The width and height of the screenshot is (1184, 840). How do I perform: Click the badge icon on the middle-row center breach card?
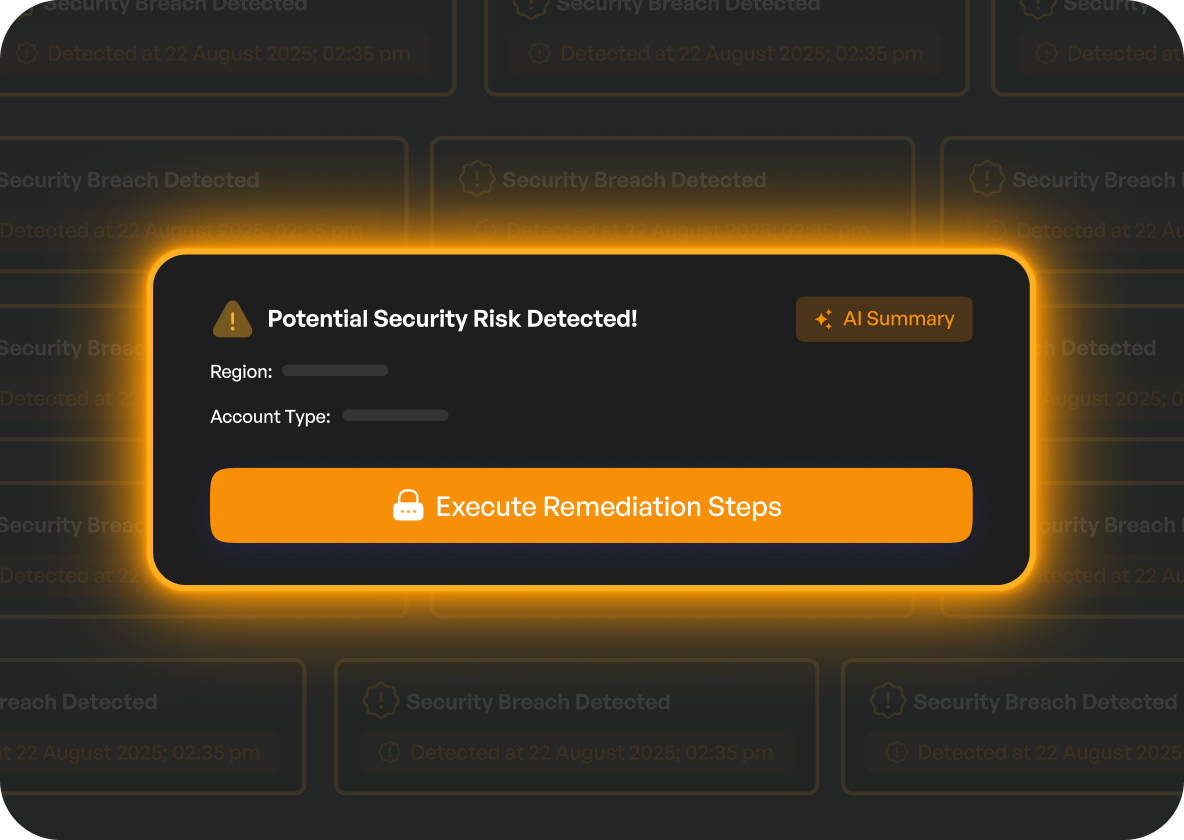click(477, 180)
